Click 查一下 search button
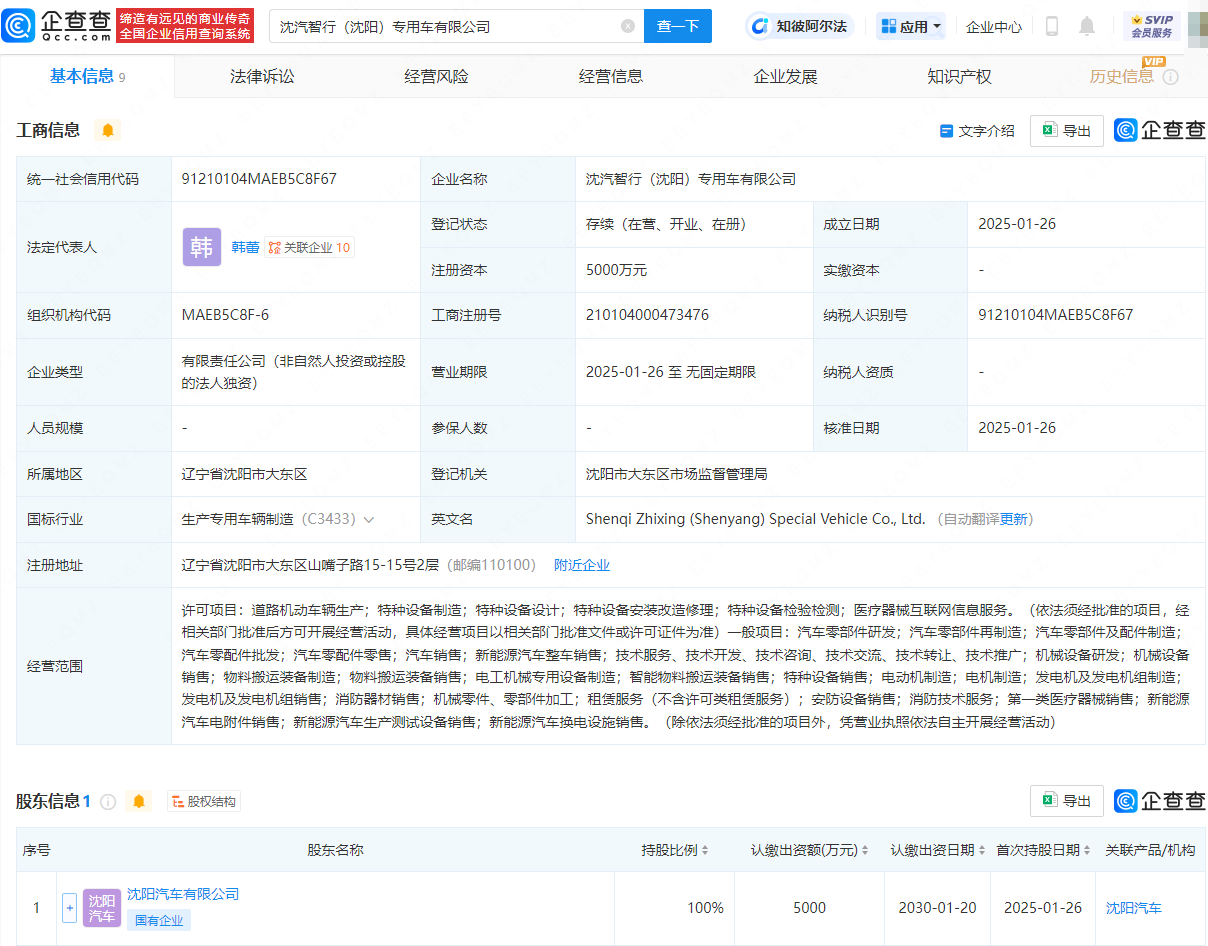This screenshot has height=946, width=1208. (x=678, y=27)
